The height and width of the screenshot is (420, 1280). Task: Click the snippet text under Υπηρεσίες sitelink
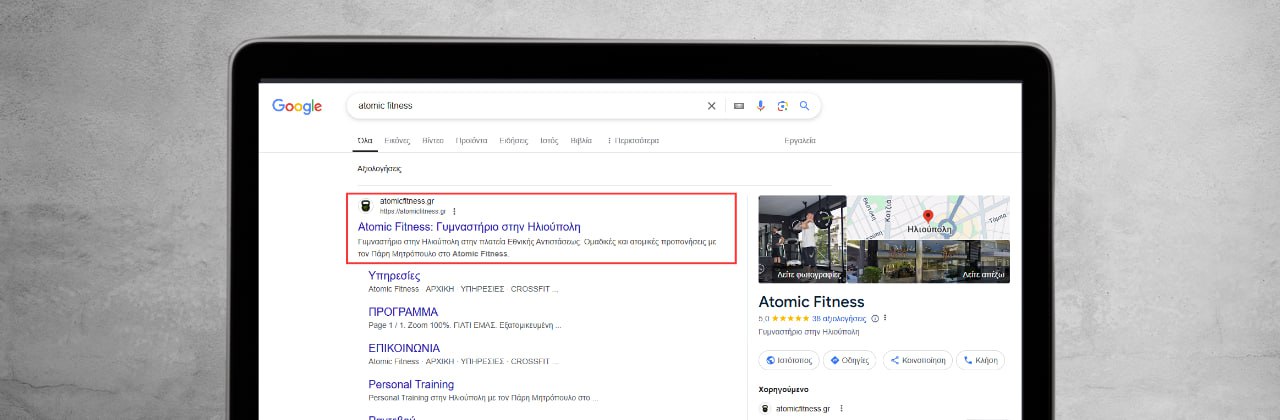[463, 289]
